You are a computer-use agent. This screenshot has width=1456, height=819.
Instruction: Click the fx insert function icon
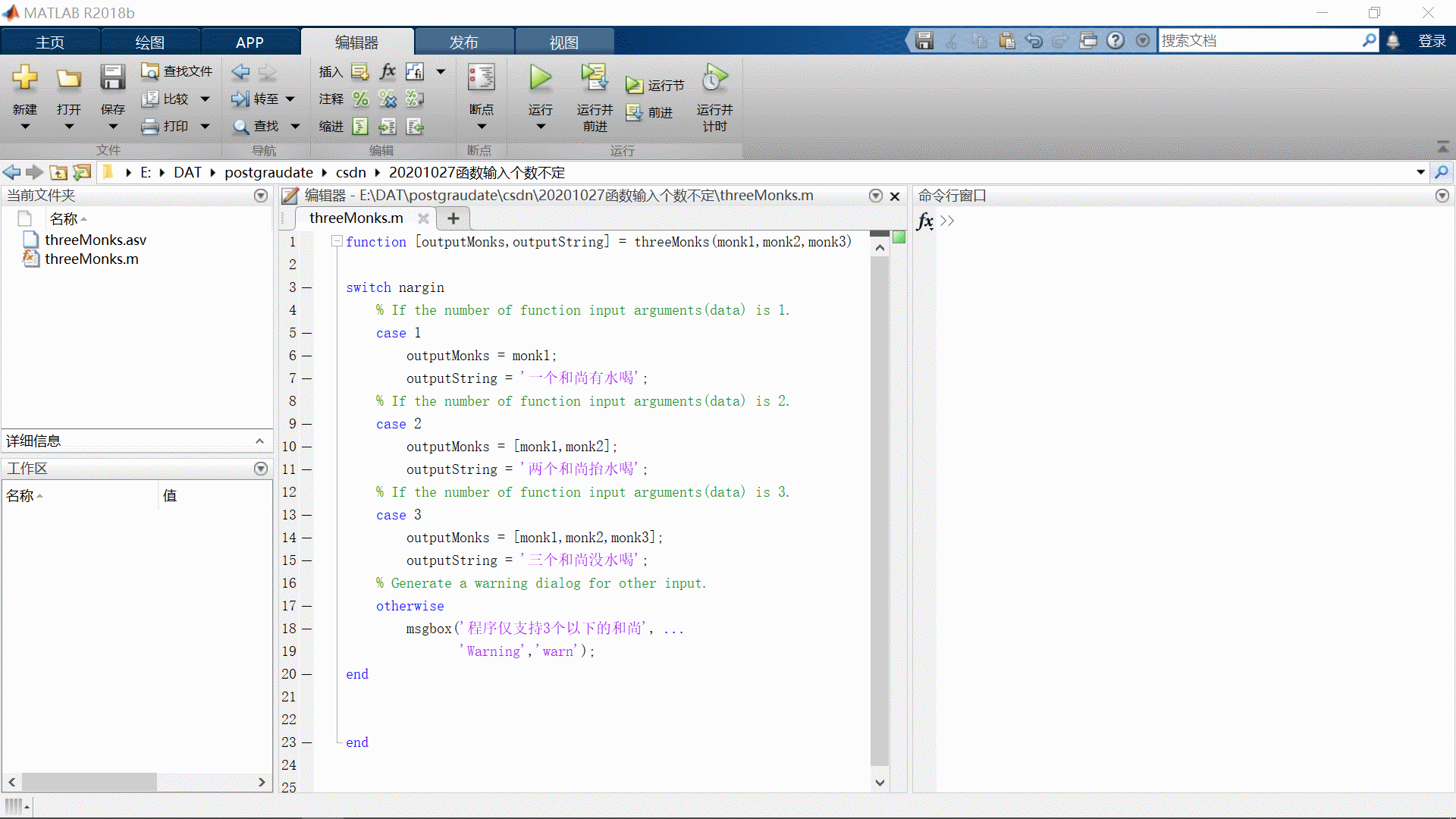tap(388, 71)
